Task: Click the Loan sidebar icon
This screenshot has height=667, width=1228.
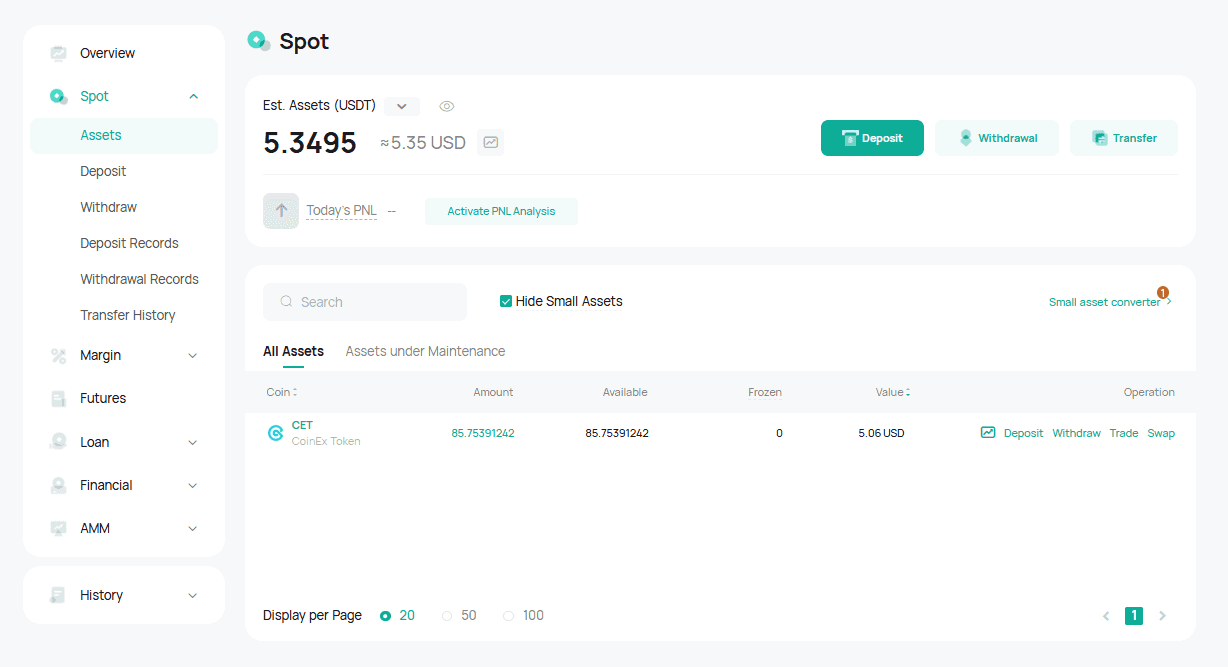Action: click(x=59, y=442)
